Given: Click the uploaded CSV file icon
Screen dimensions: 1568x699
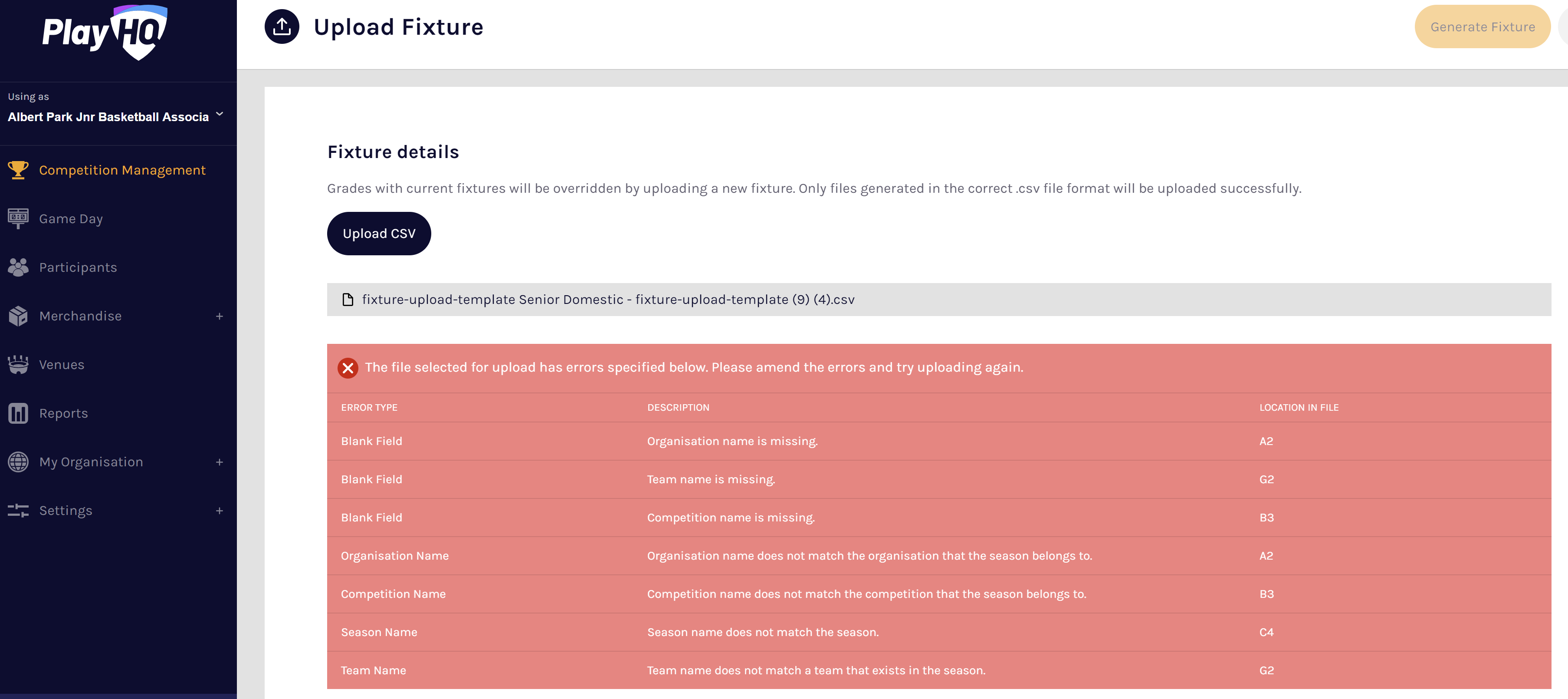Looking at the screenshot, I should tap(348, 300).
